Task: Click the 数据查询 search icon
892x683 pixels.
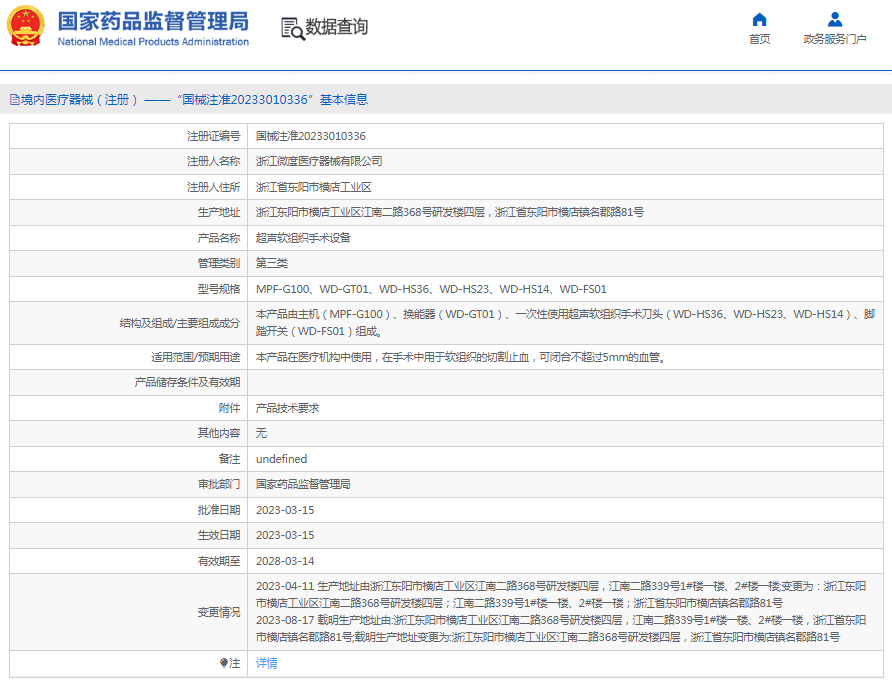Action: click(x=293, y=28)
